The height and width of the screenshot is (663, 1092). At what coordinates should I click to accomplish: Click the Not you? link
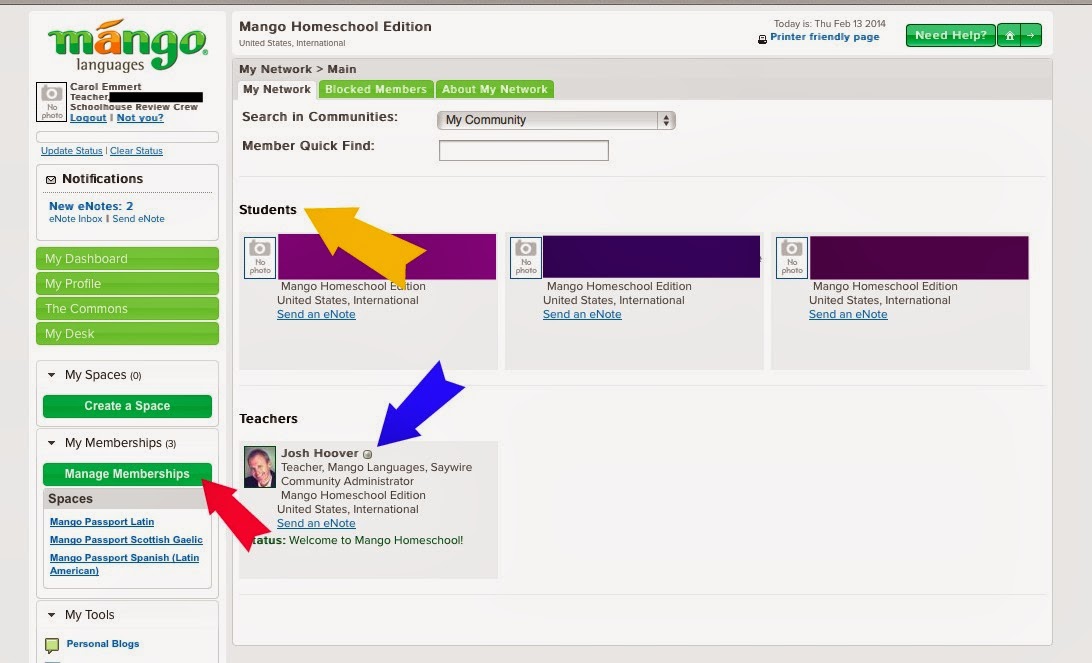(140, 118)
